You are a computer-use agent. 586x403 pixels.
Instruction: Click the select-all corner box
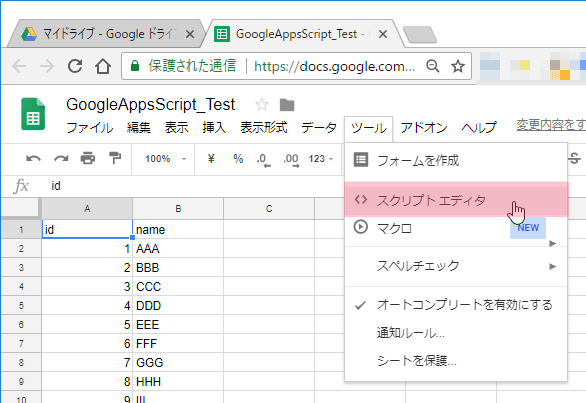[x=20, y=208]
